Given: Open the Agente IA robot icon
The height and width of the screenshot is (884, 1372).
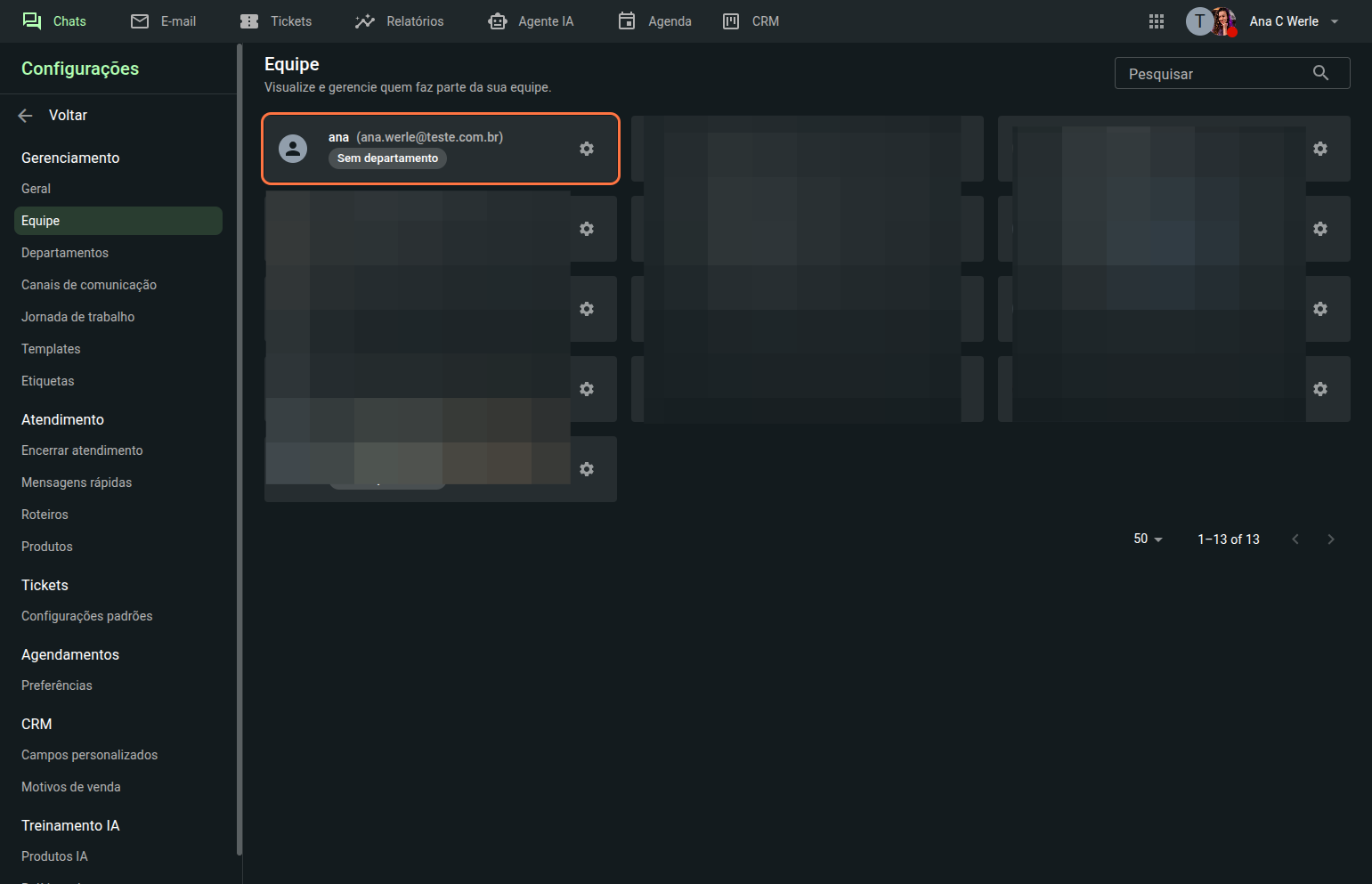Looking at the screenshot, I should click(x=498, y=21).
